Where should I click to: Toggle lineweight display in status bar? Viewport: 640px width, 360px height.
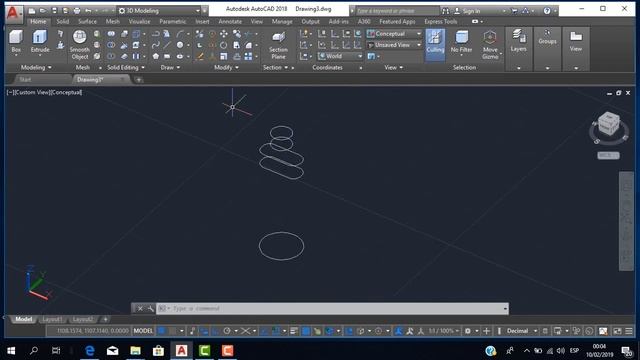pos(294,331)
